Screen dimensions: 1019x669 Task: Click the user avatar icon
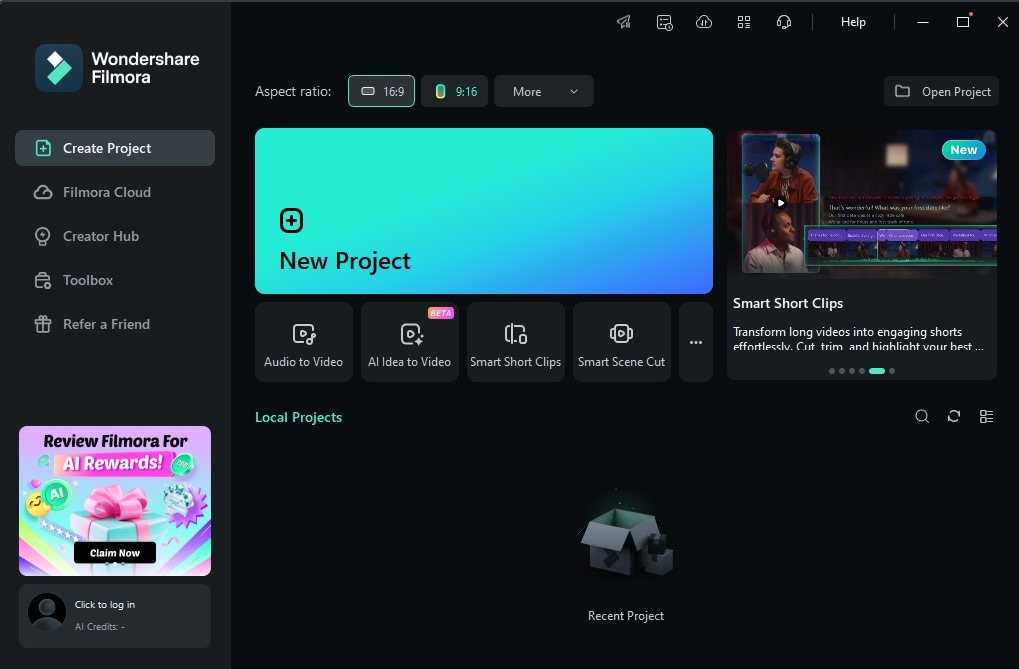click(x=47, y=612)
